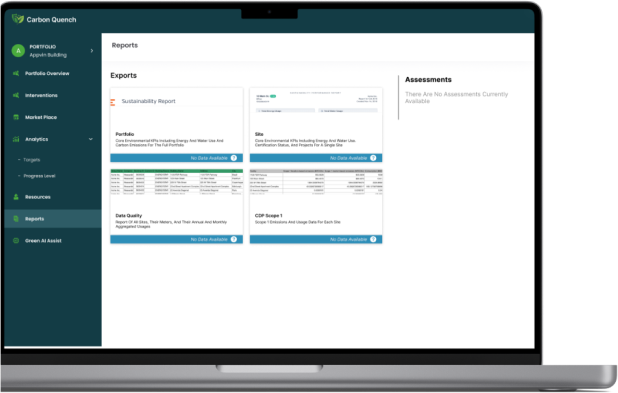Viewport: 618px width, 393px height.
Task: Click the 'Site' export title
Action: 259,134
